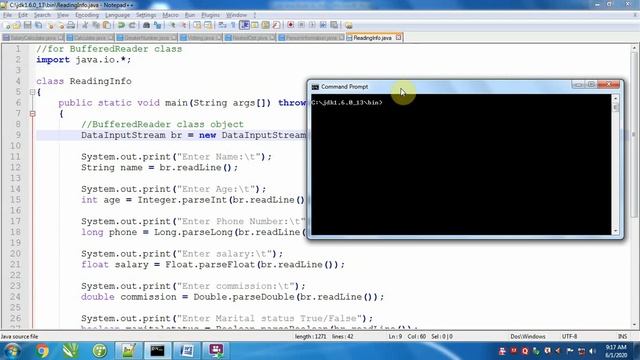Open the Replace dialog from the toolbar
Screen dimensions: 640x360
[158, 25]
